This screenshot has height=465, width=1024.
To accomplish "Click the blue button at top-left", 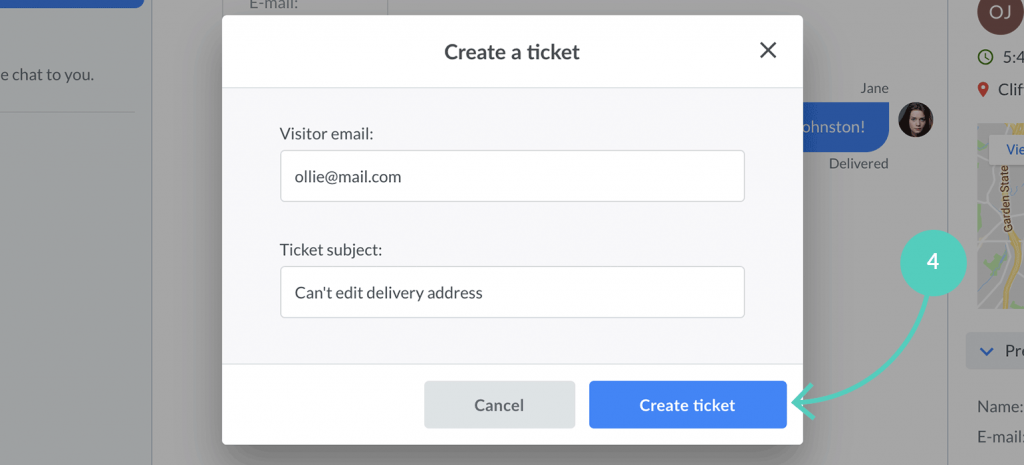I will pos(72,3).
